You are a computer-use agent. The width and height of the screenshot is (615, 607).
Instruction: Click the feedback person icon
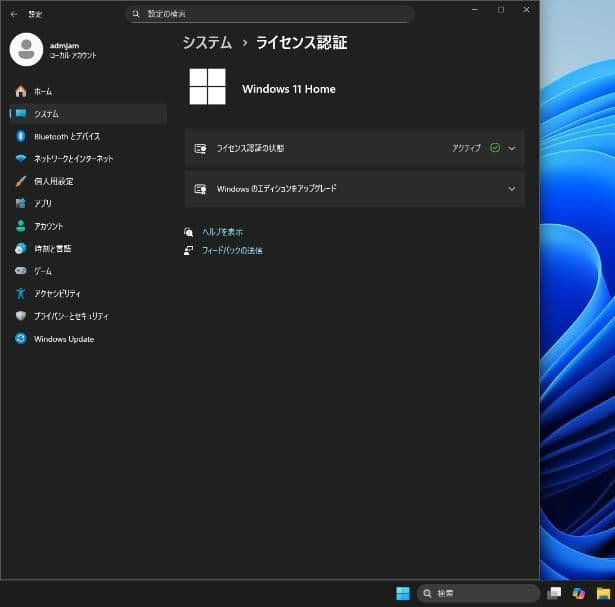pos(189,250)
